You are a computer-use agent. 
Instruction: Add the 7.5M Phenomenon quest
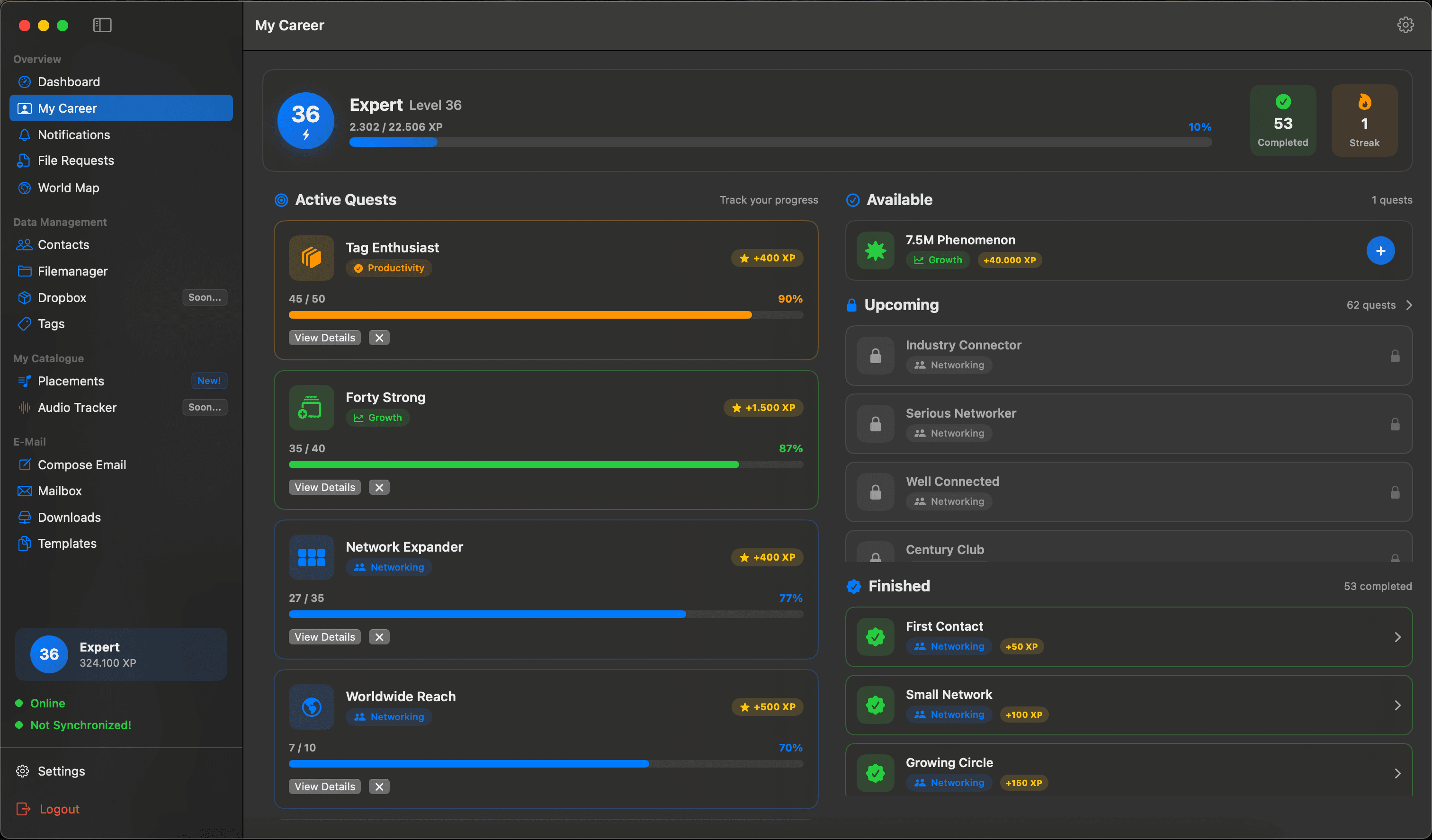point(1381,250)
